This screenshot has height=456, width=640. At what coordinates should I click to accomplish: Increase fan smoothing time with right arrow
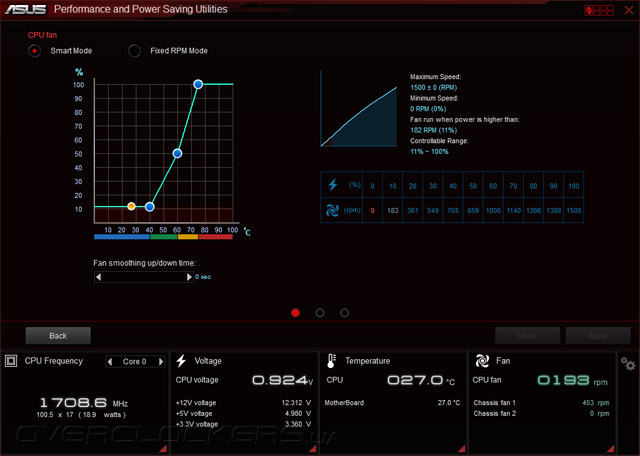(189, 277)
